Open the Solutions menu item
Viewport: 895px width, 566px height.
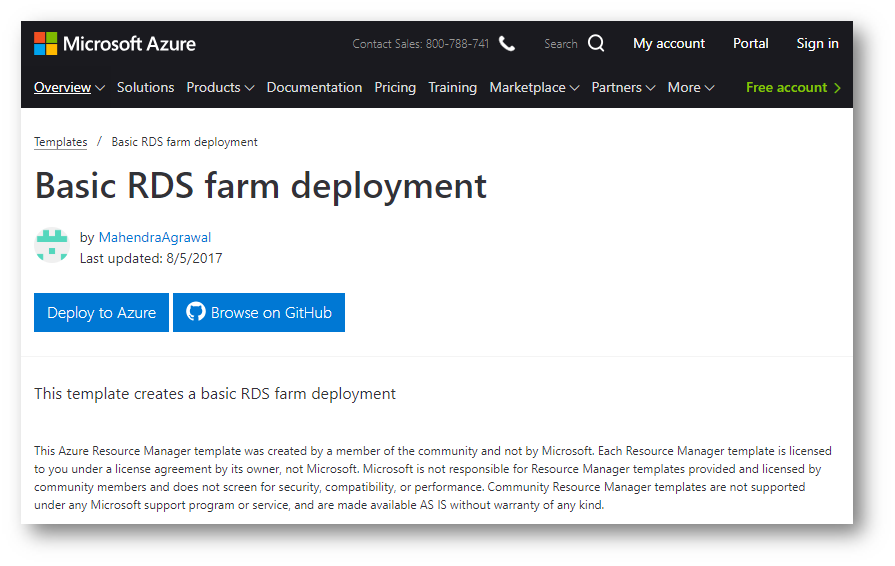[x=146, y=87]
